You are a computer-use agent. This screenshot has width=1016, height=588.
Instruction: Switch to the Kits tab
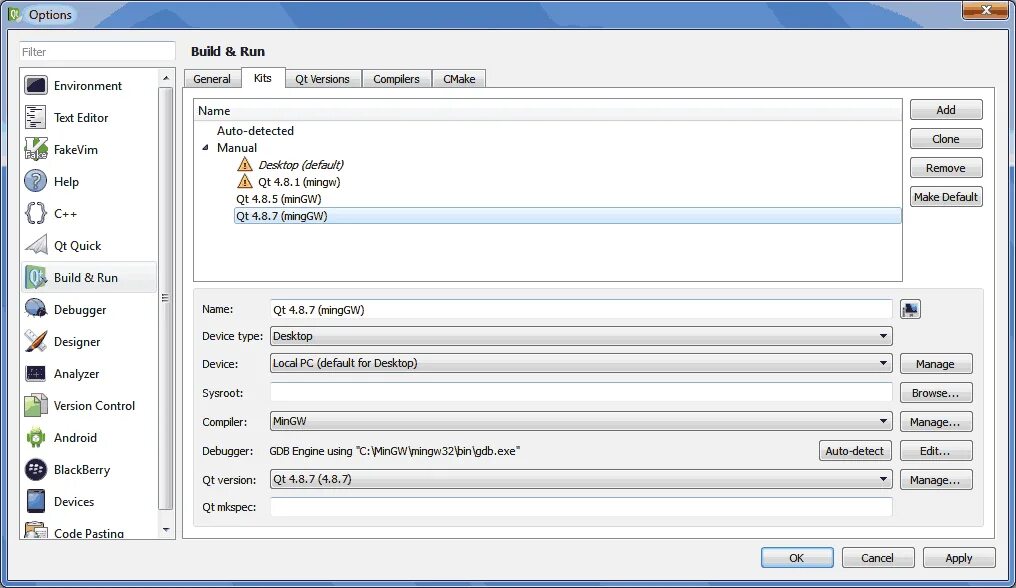point(262,78)
